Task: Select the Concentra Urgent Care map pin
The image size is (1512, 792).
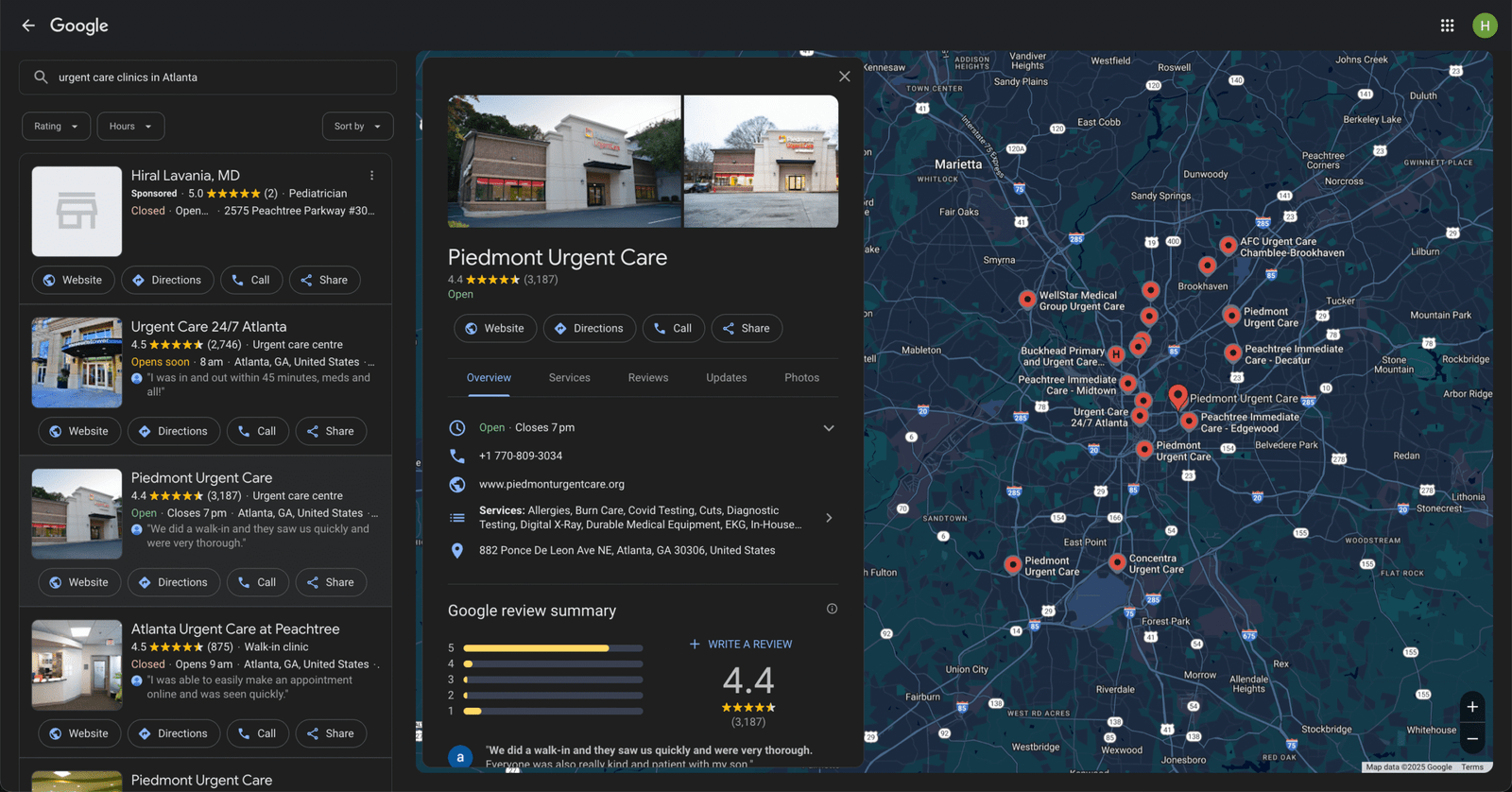Action: (x=1117, y=562)
